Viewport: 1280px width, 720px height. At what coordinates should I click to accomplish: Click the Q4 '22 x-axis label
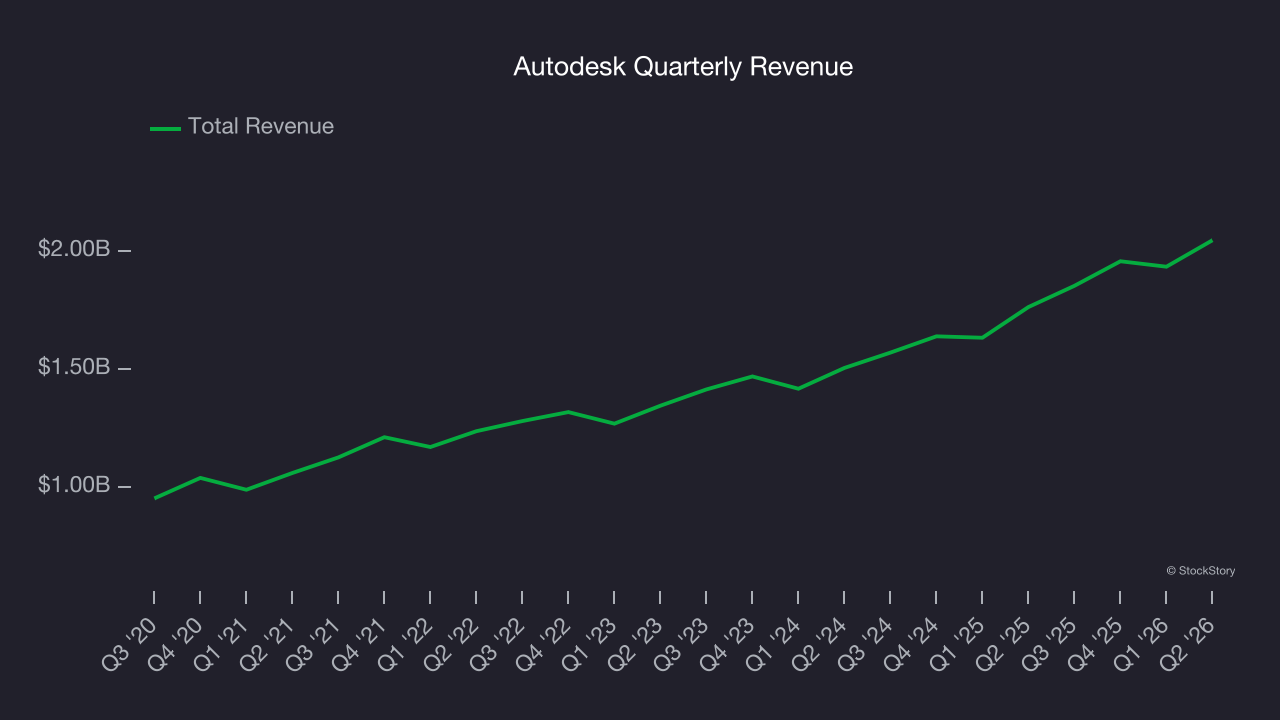(x=545, y=643)
